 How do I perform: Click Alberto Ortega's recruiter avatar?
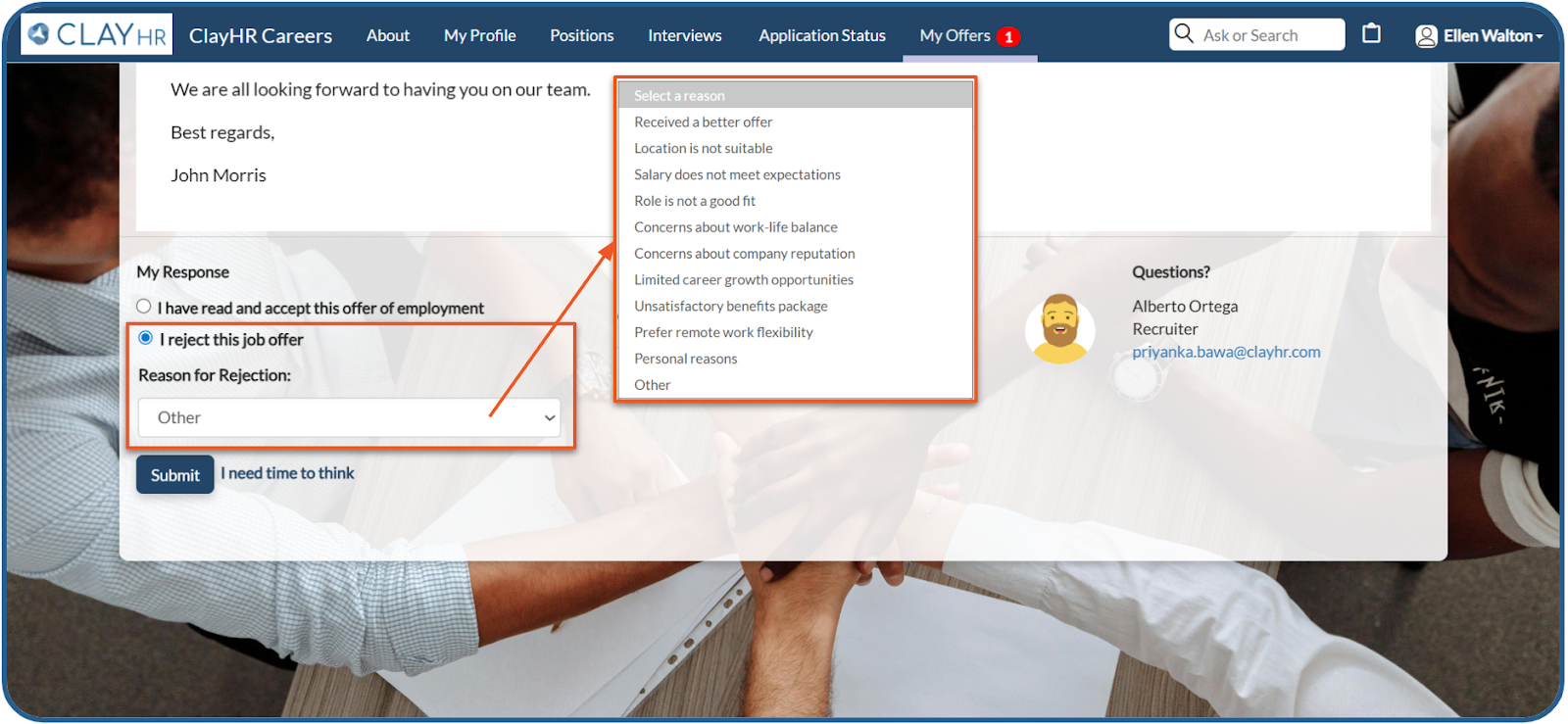[x=1059, y=328]
